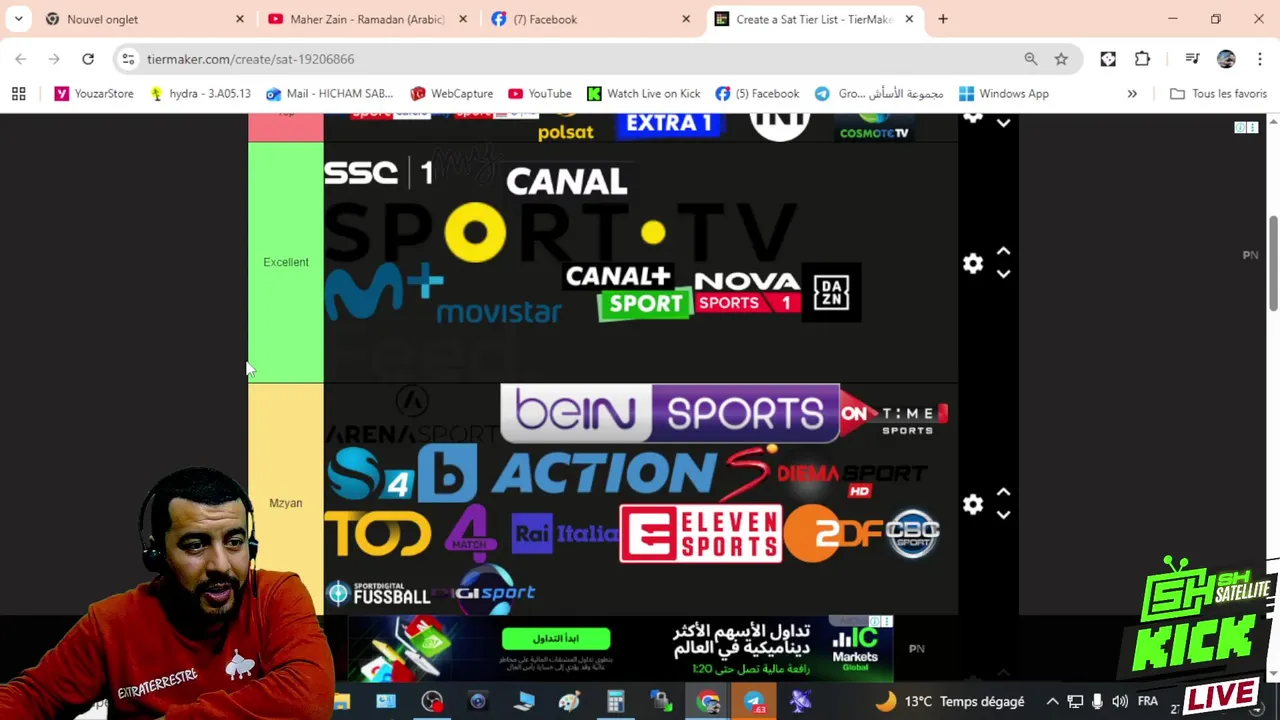The width and height of the screenshot is (1280, 720).
Task: Open the tab search dropdown
Action: tap(18, 19)
